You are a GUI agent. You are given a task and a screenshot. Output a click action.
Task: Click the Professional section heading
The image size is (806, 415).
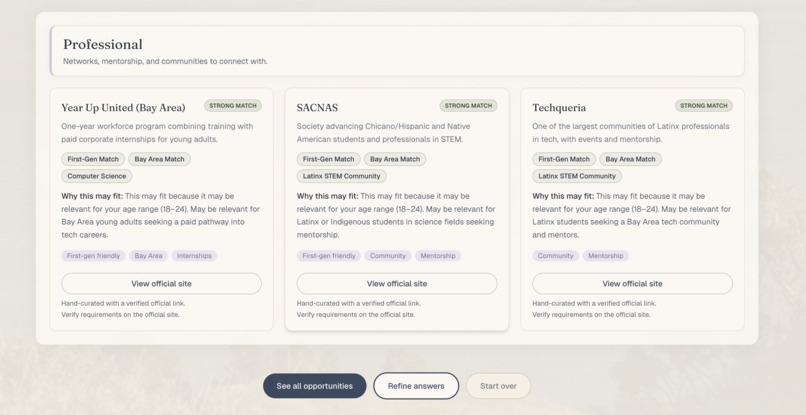[103, 44]
